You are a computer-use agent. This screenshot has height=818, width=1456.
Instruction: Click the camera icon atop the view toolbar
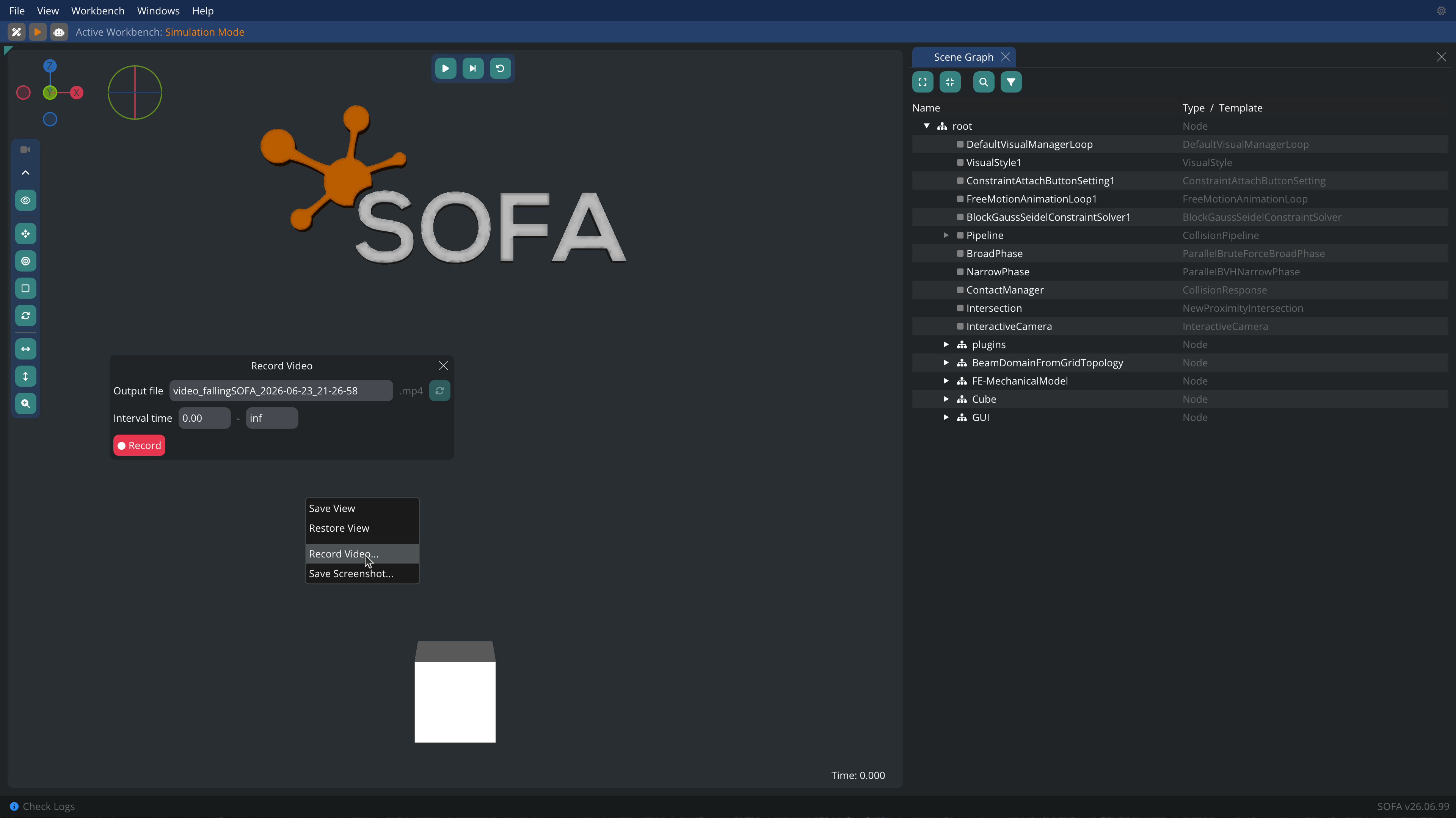[x=25, y=149]
